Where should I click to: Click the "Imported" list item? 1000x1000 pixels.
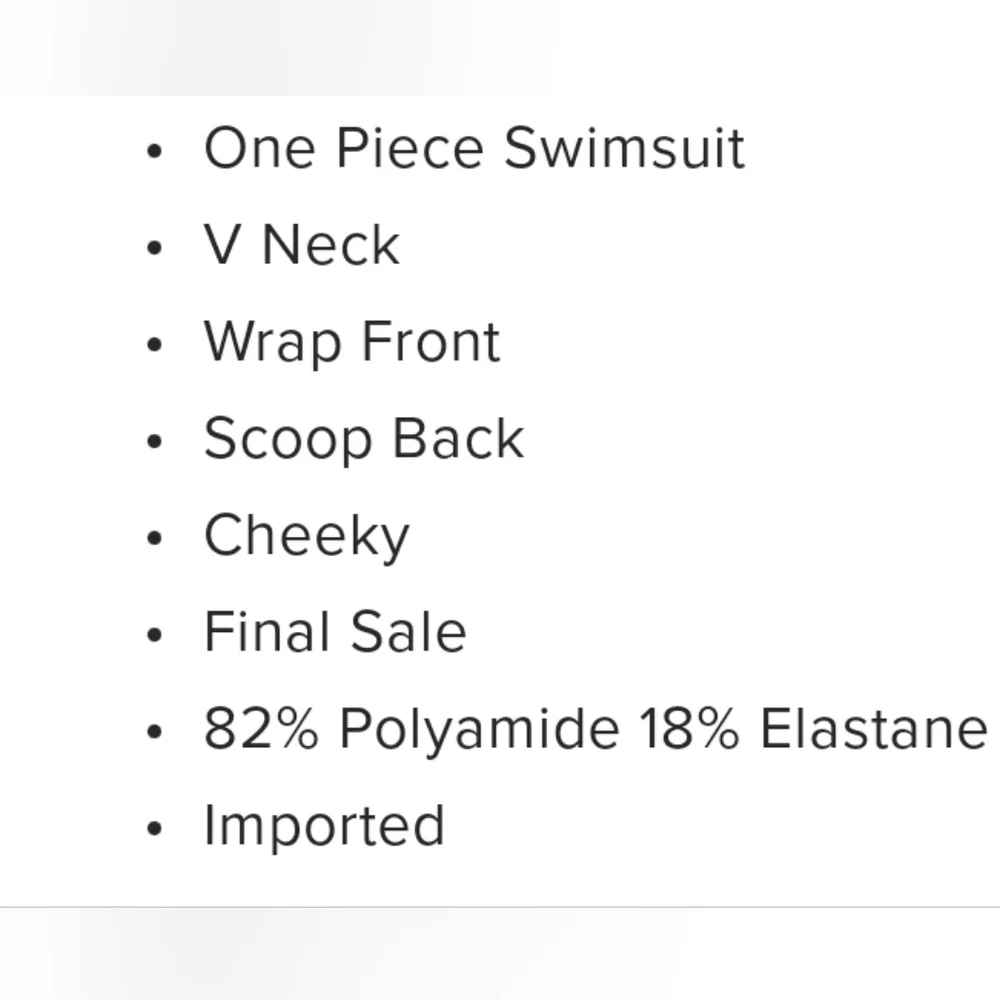(x=324, y=826)
